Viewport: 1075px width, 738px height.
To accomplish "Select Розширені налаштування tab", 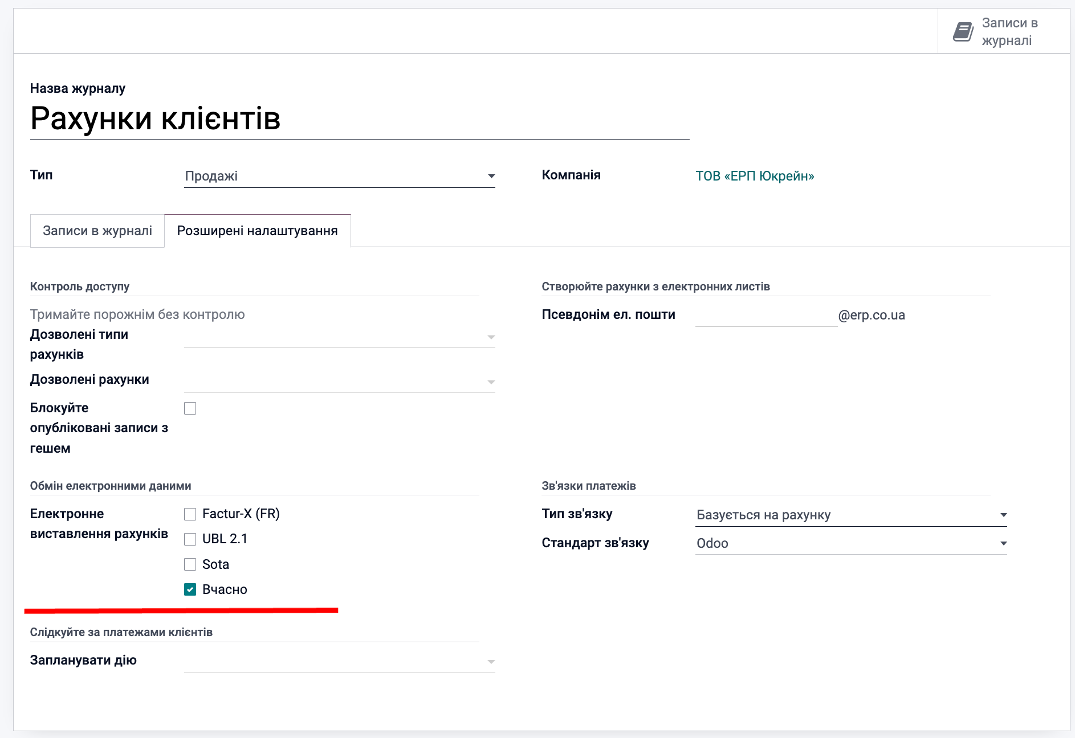I will point(257,230).
